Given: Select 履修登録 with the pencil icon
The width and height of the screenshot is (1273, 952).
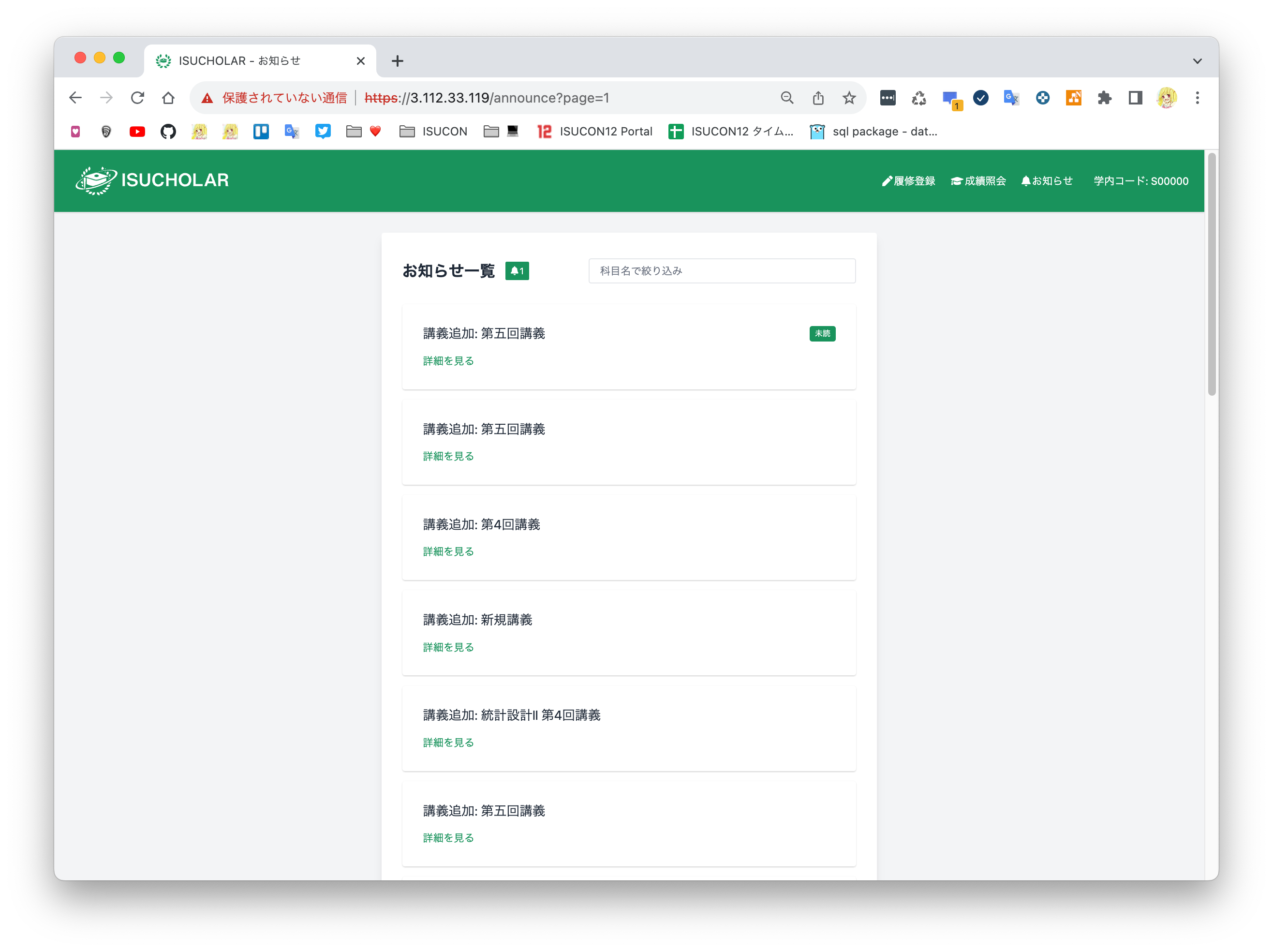Looking at the screenshot, I should (908, 181).
